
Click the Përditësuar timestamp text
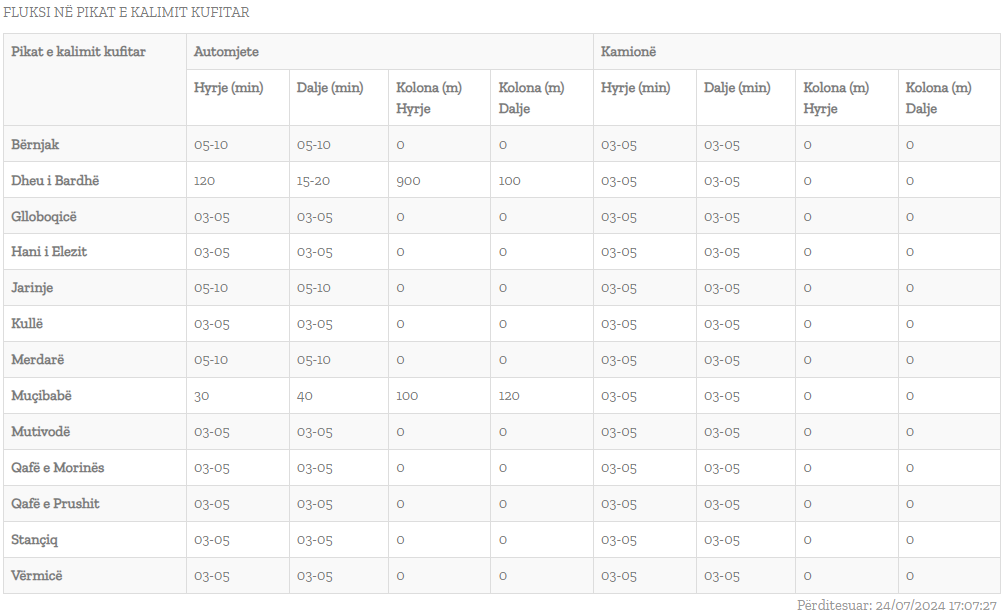click(896, 604)
